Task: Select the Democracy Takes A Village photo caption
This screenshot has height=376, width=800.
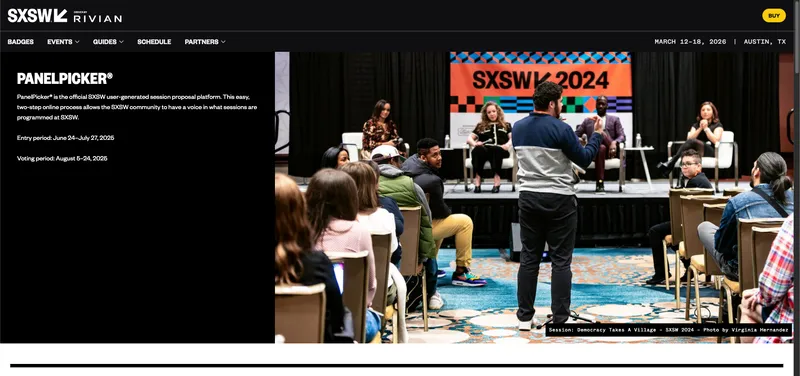Action: [669, 330]
